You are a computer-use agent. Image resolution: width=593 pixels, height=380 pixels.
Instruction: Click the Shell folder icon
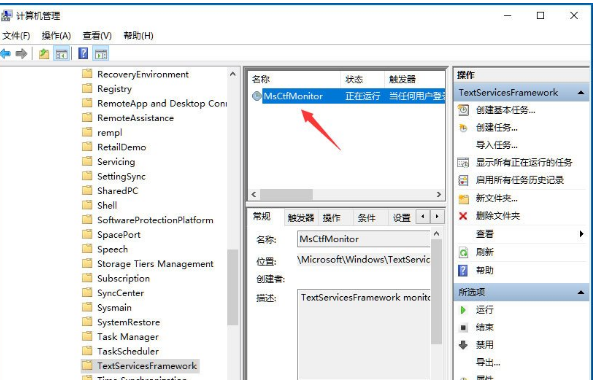[x=87, y=205]
